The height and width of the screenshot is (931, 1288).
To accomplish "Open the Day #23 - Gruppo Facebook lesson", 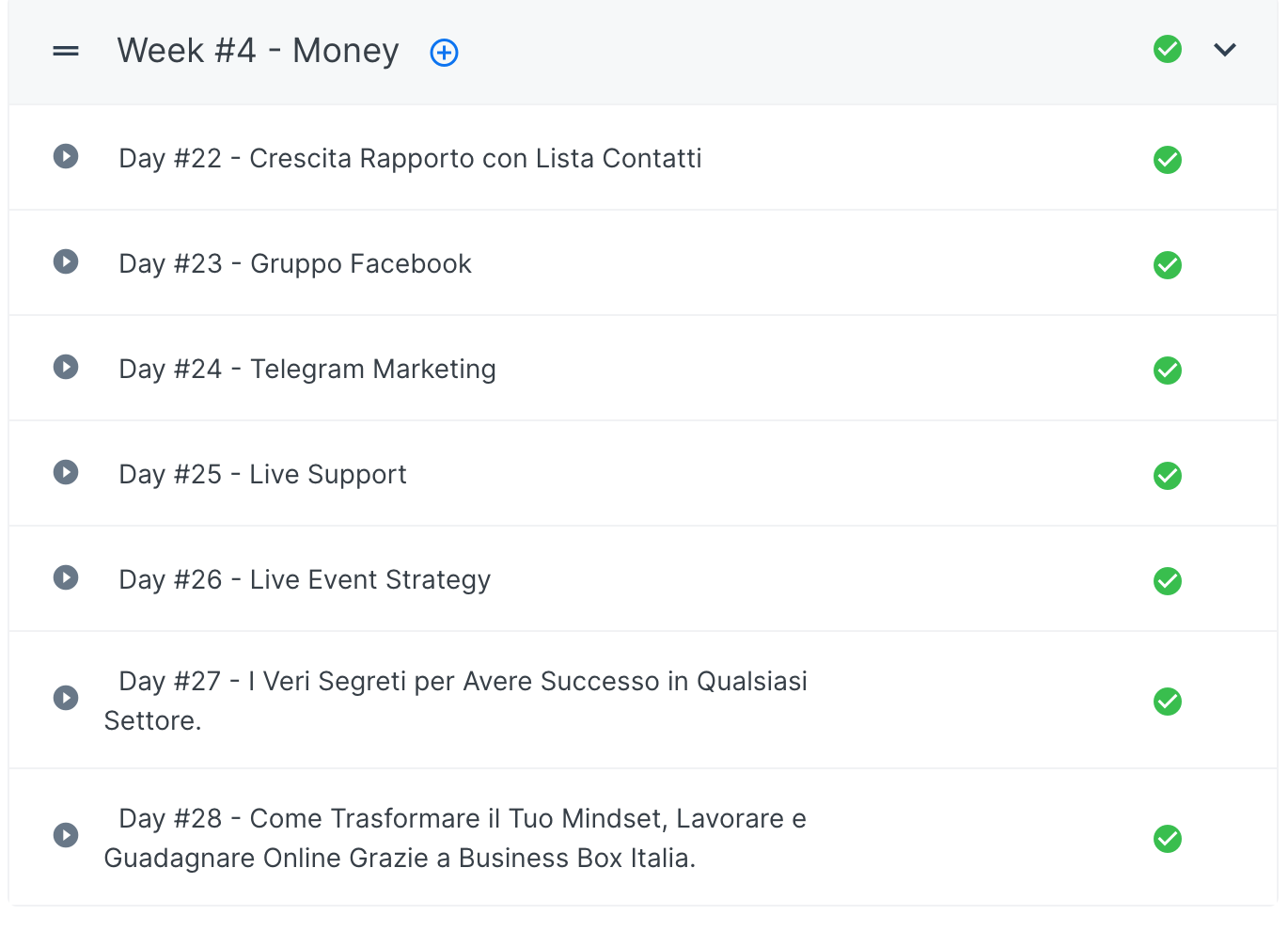I will (x=295, y=263).
